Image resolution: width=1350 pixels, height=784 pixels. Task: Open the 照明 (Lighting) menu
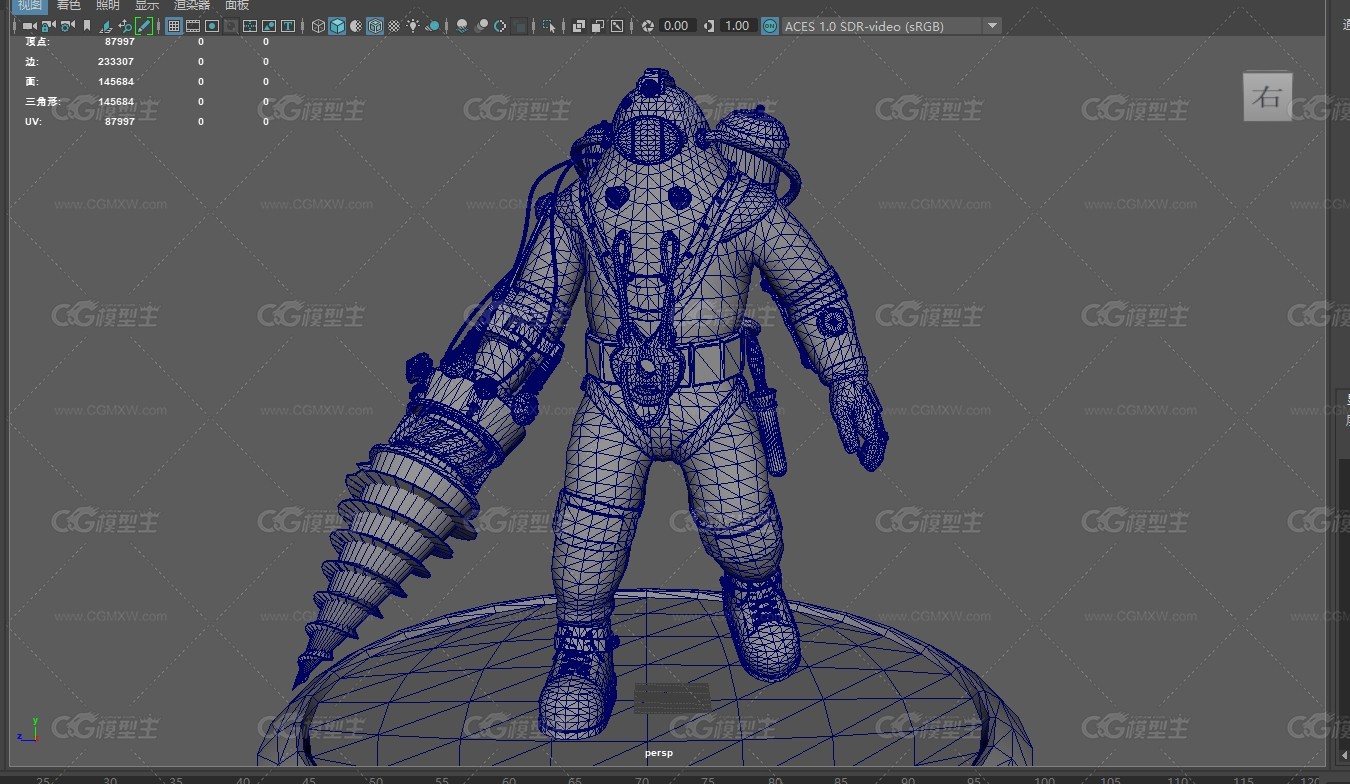pyautogui.click(x=107, y=5)
